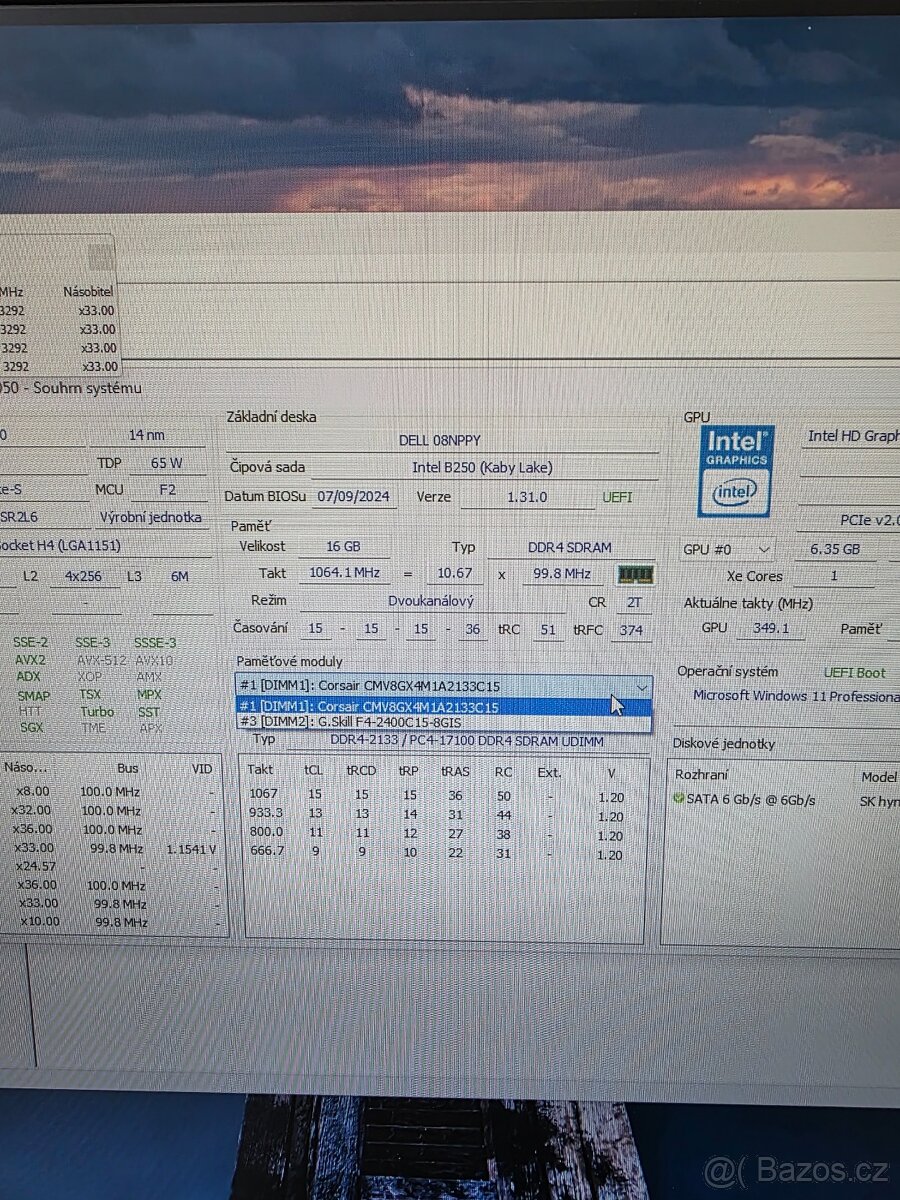Screen dimensions: 900x1200
Task: Click the tRC value 51
Action: point(548,630)
